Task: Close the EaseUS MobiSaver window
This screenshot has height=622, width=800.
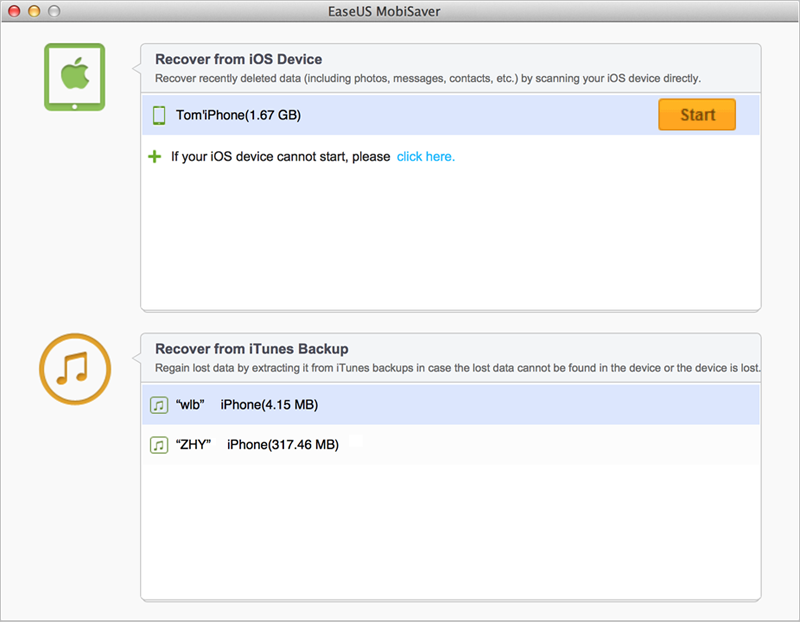Action: coord(14,11)
